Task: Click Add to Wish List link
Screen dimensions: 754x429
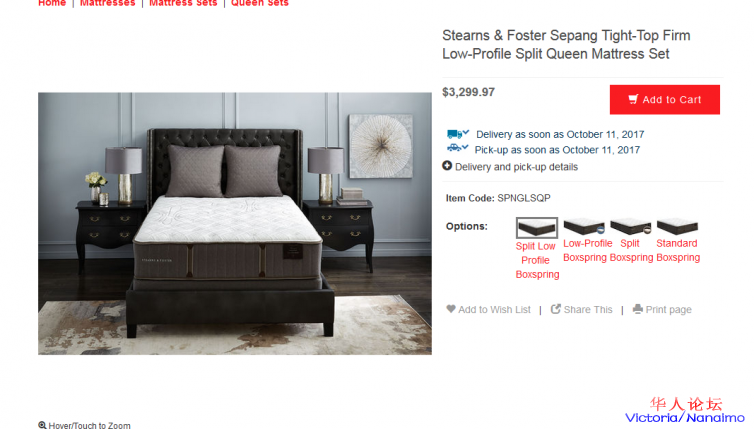Action: (489, 309)
